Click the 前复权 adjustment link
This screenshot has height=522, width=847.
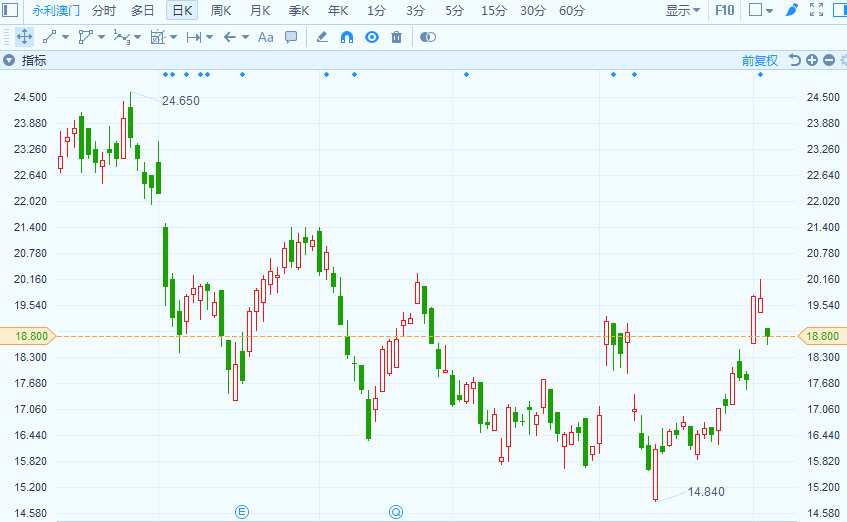pyautogui.click(x=759, y=61)
